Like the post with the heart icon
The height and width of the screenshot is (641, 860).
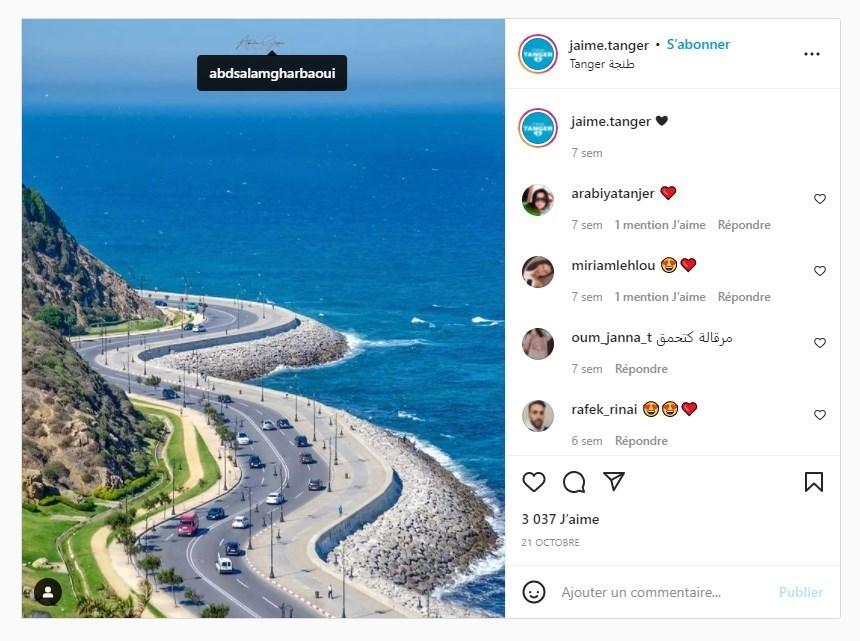click(534, 482)
